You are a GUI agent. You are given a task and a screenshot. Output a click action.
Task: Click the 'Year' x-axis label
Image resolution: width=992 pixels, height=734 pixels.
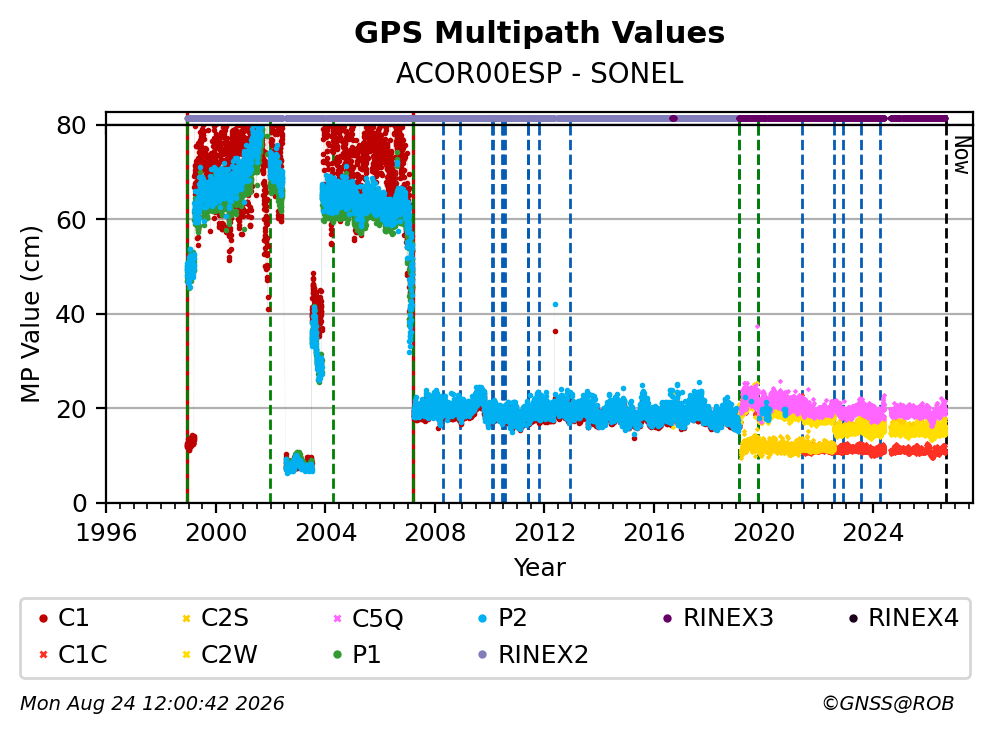[539, 568]
